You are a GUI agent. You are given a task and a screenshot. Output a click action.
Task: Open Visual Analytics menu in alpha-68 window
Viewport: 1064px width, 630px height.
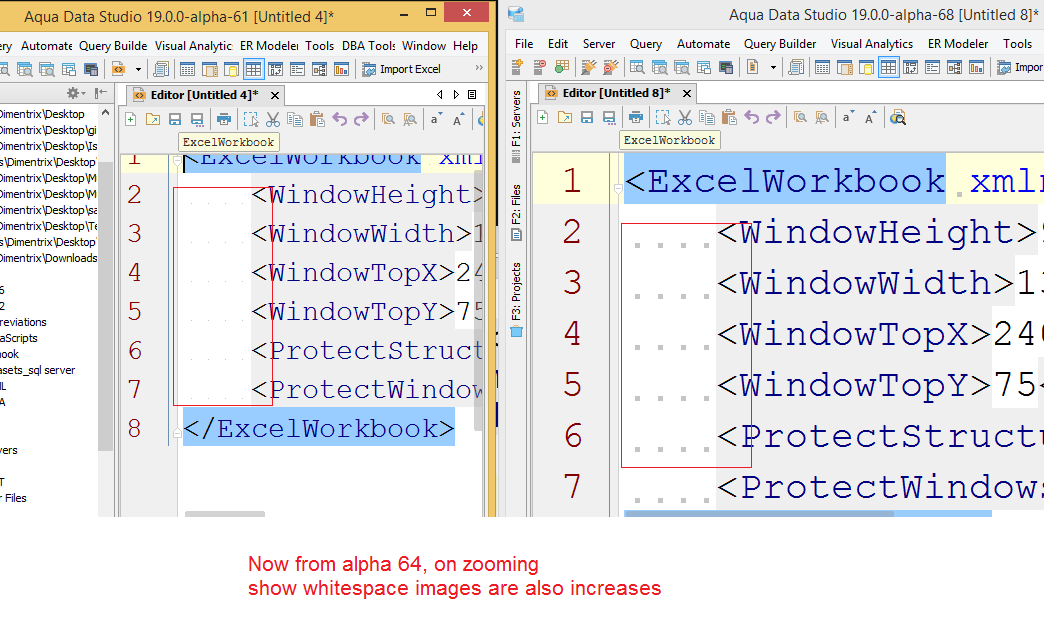tap(872, 43)
